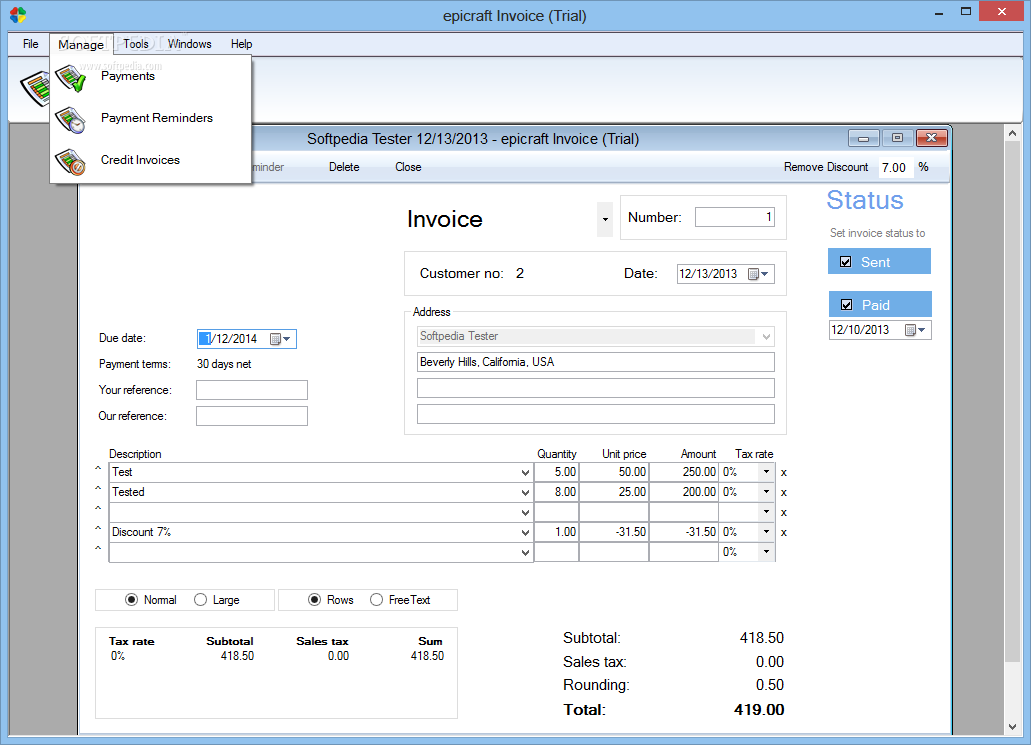The width and height of the screenshot is (1031, 745).
Task: Remove the empty third row with x
Action: coord(784,513)
